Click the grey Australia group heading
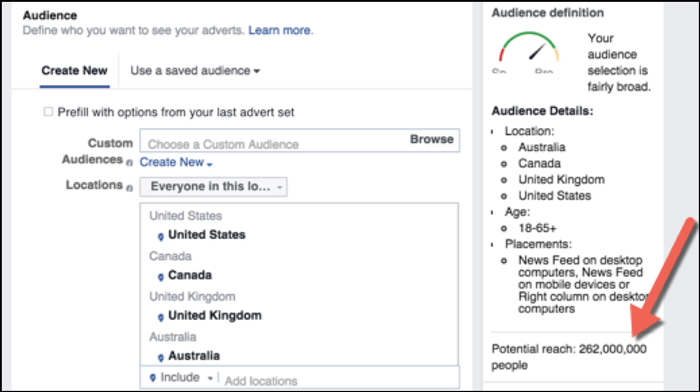The width and height of the screenshot is (700, 392). 173,337
